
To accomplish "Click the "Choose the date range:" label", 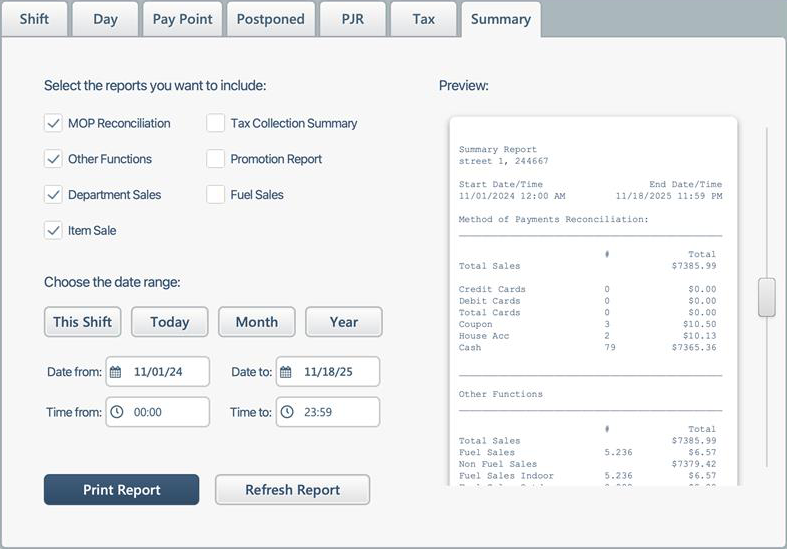I will coord(112,282).
